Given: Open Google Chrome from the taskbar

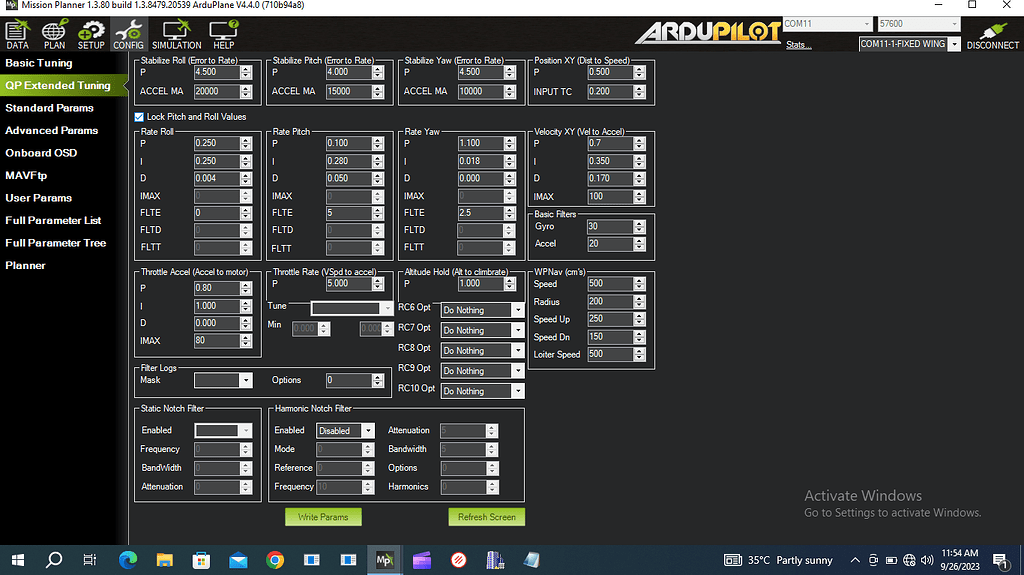Looking at the screenshot, I should 275,560.
